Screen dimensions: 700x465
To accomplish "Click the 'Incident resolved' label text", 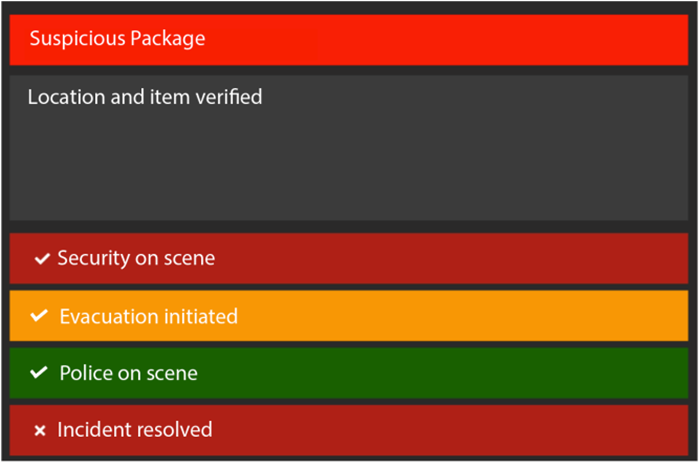I will pos(135,430).
